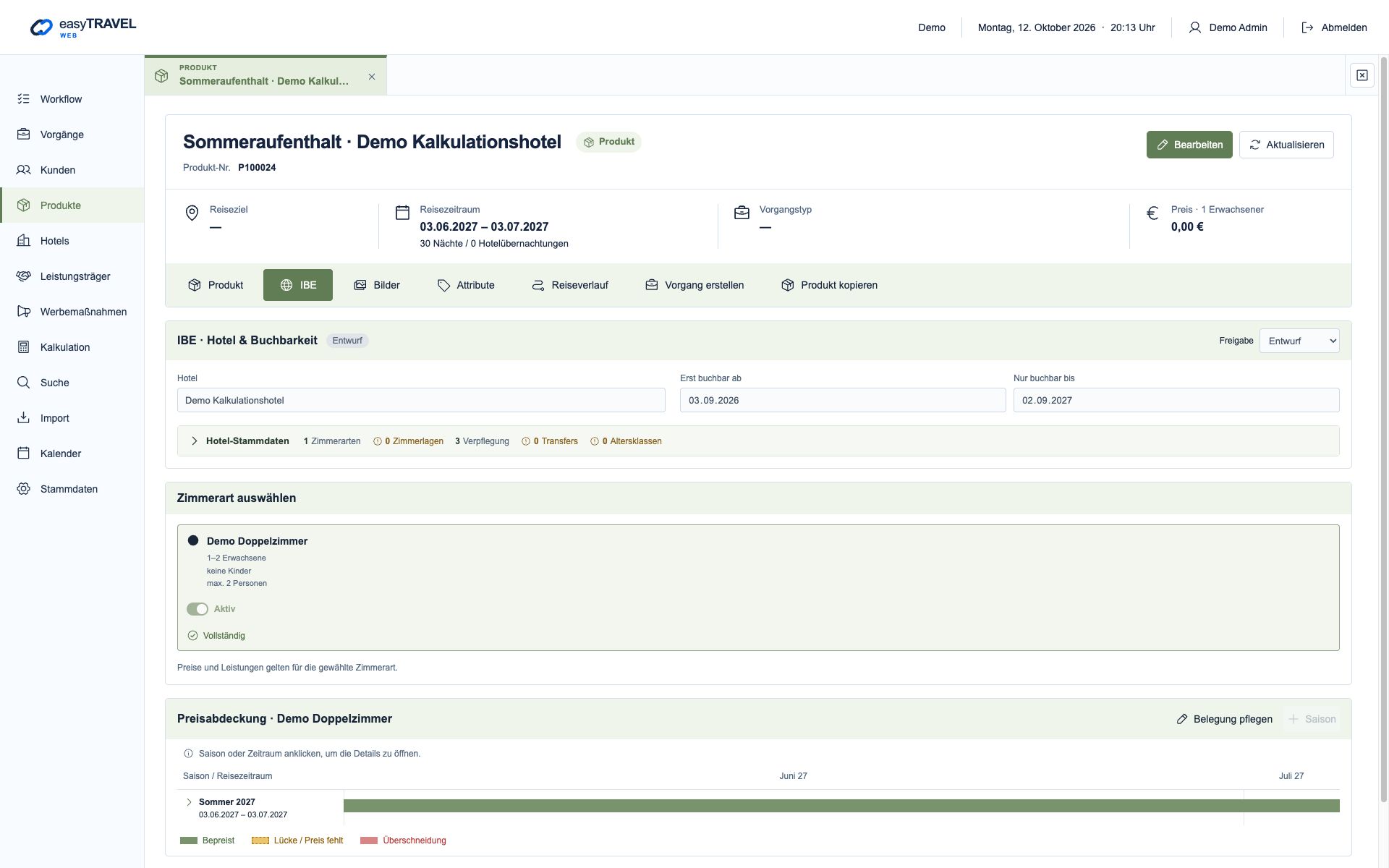The image size is (1389, 868).
Task: Click the Demo Admin user icon
Action: (x=1194, y=27)
